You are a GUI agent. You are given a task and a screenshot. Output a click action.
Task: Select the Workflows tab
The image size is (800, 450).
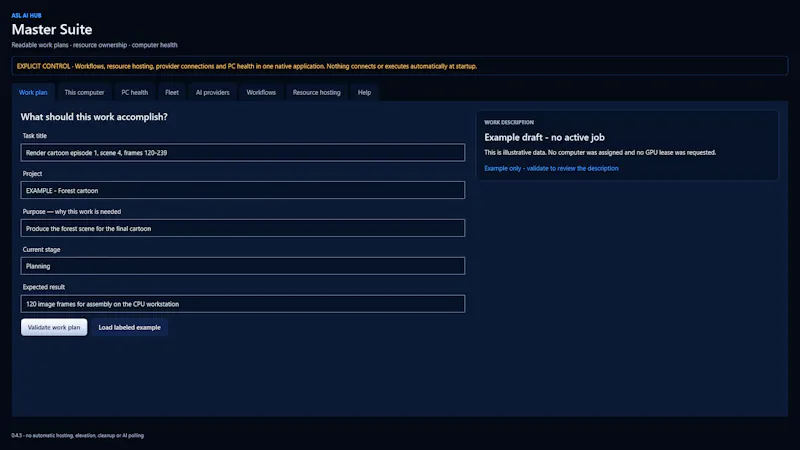coord(261,92)
